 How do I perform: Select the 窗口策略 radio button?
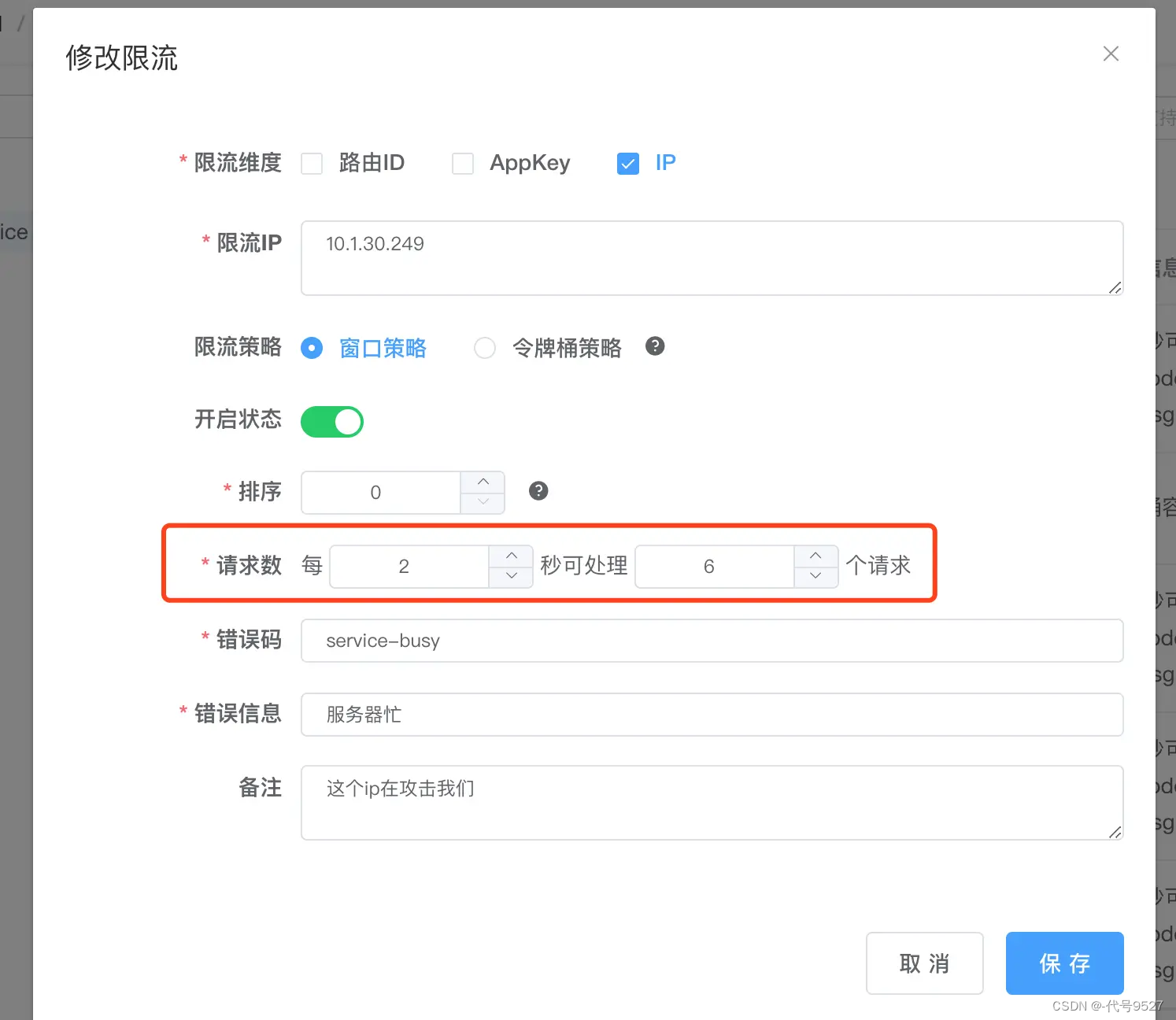(312, 348)
